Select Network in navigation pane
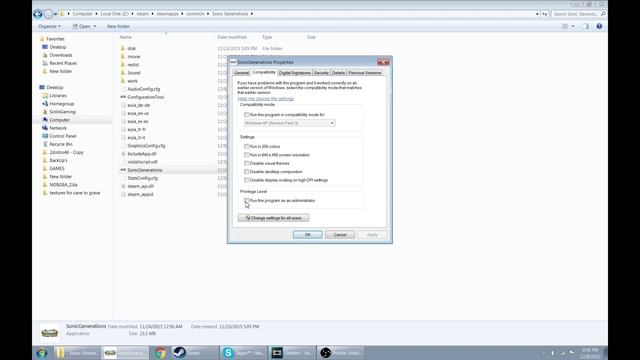Image resolution: width=640 pixels, height=360 pixels. tap(58, 128)
